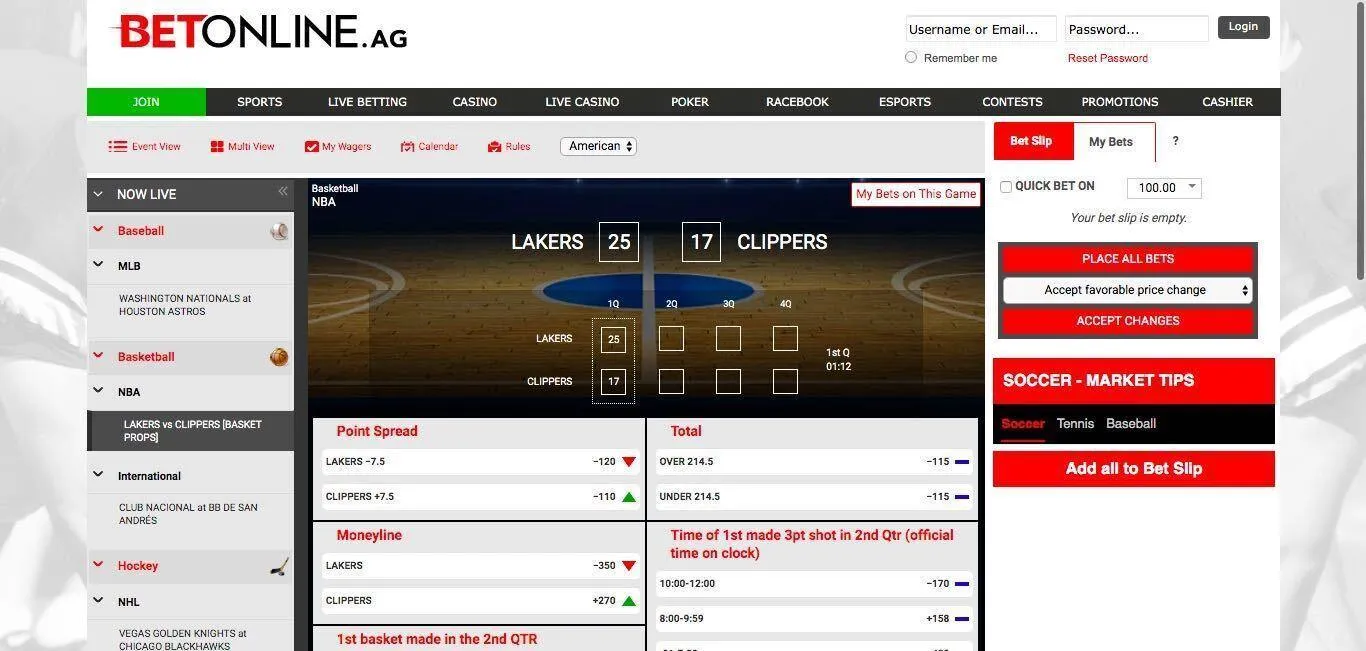
Task: Click the Password field
Action: [1137, 29]
